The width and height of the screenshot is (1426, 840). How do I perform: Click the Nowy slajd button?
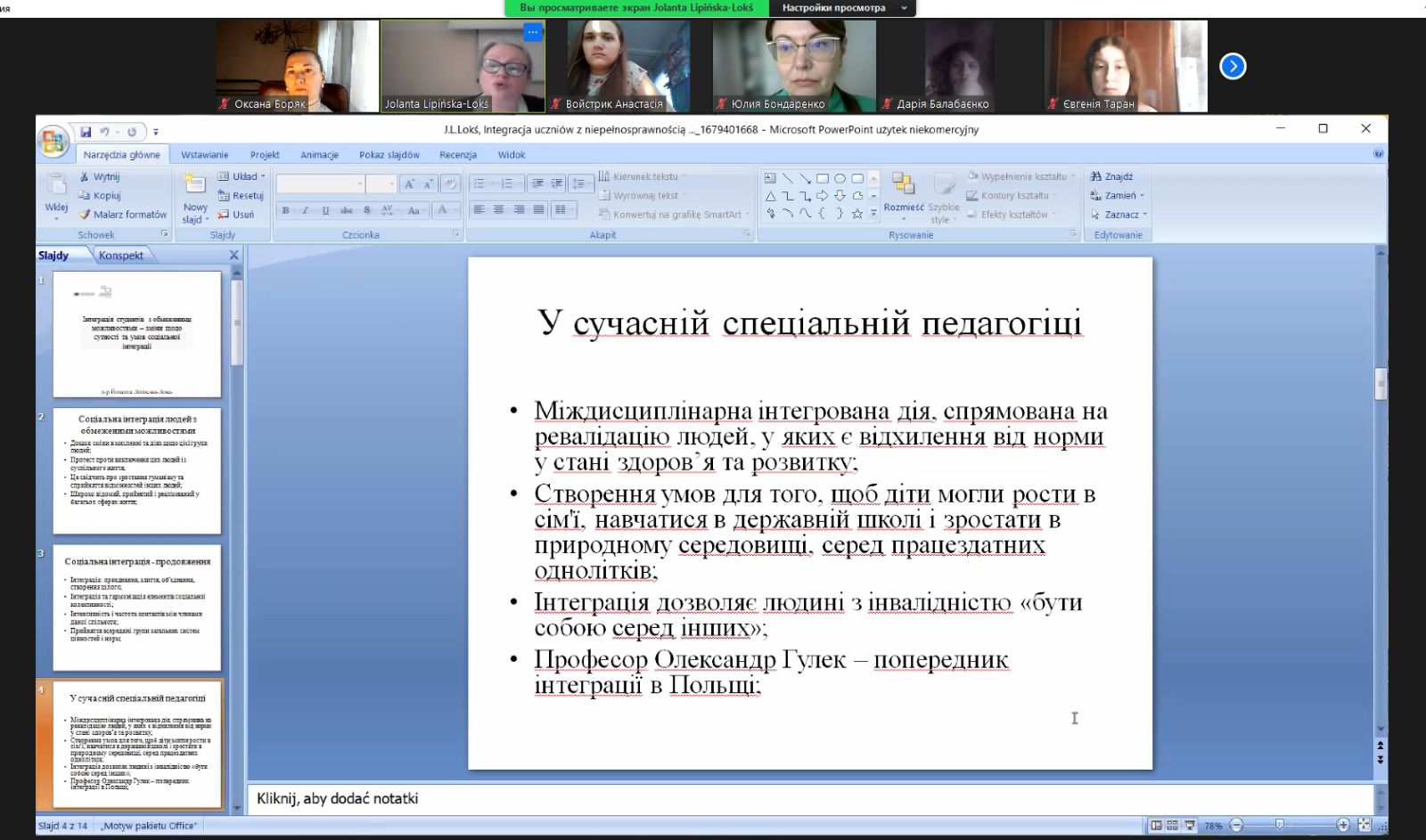pos(194,200)
